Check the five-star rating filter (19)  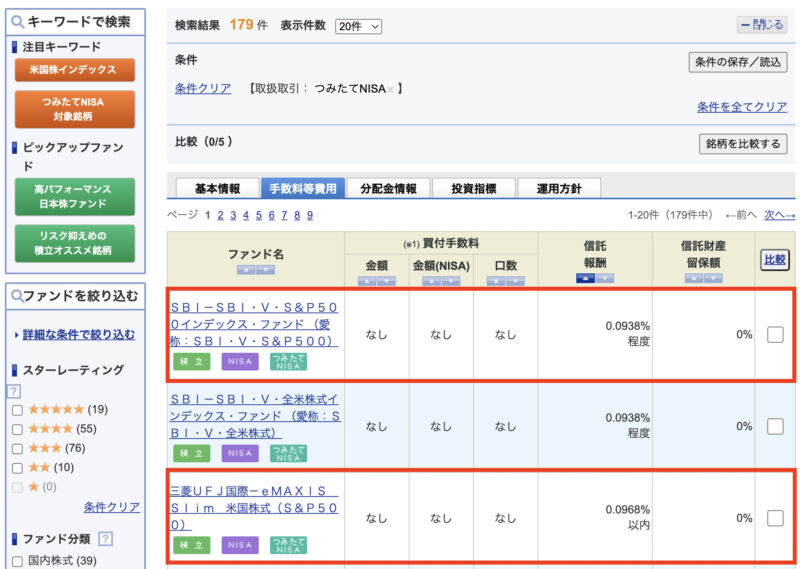(x=17, y=410)
